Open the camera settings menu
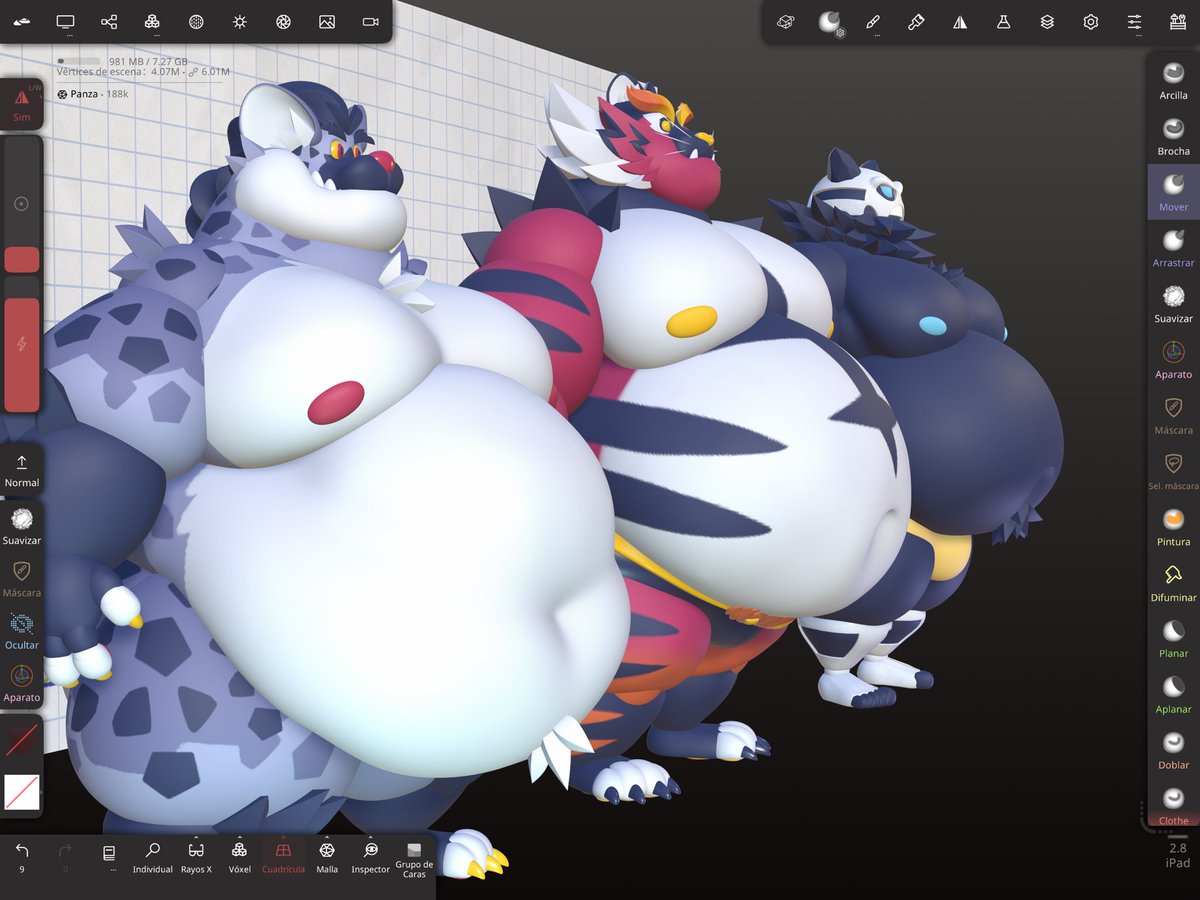 [x=370, y=21]
